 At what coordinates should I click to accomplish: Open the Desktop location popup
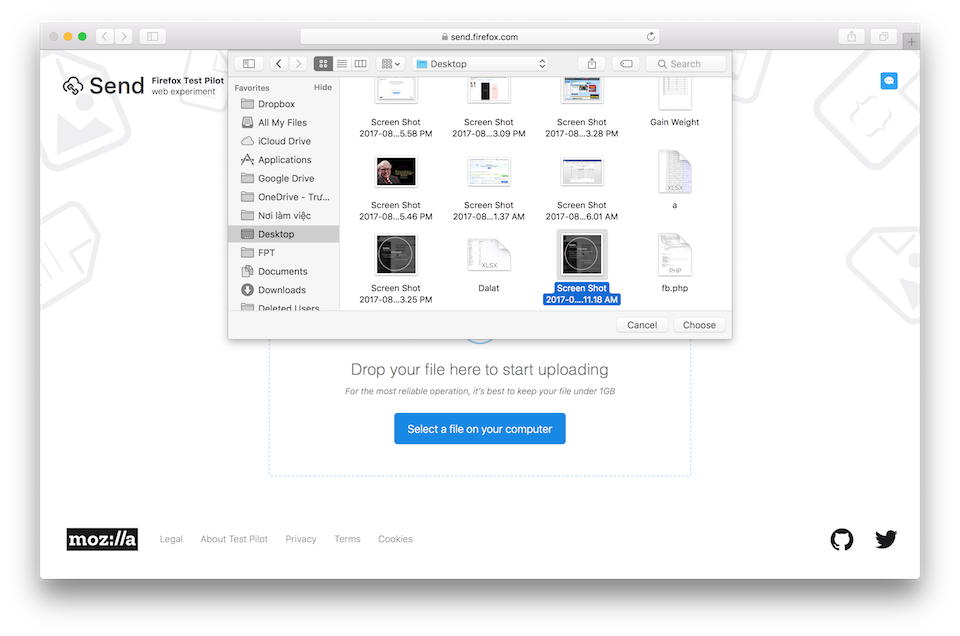(480, 64)
